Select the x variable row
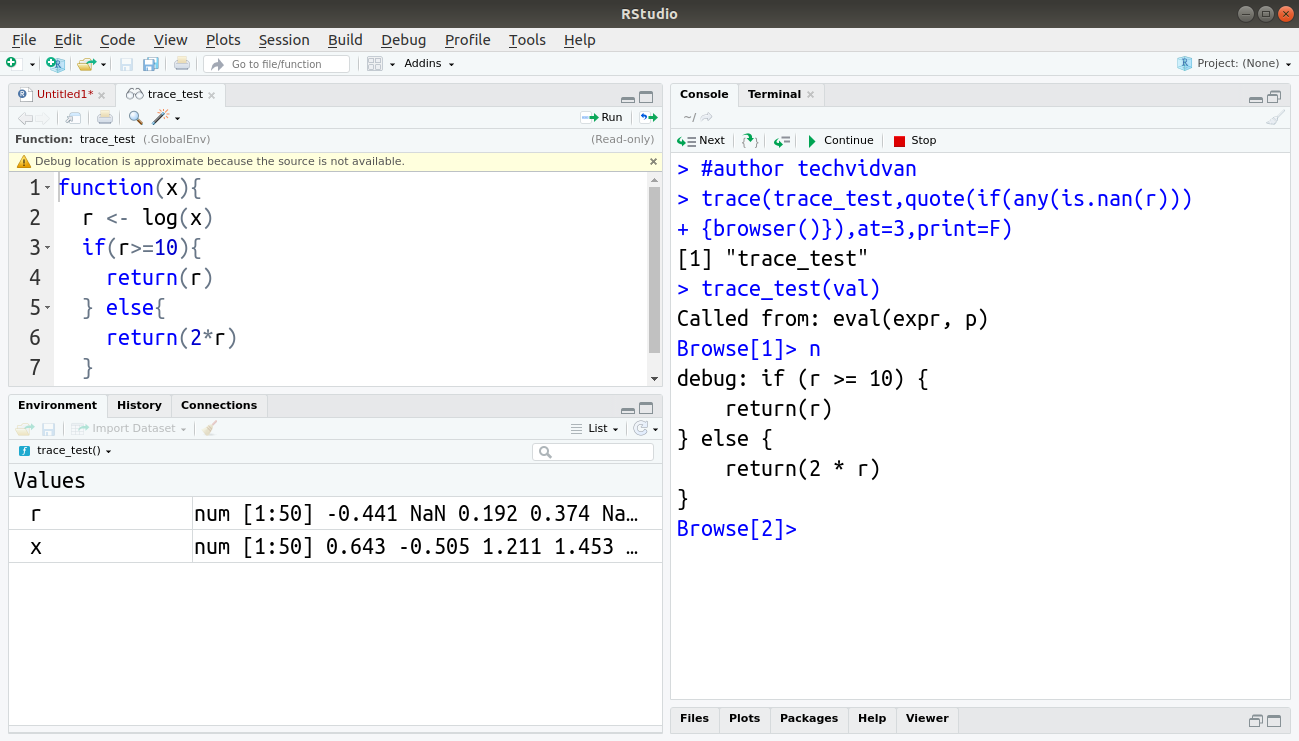The image size is (1299, 741). click(x=335, y=547)
